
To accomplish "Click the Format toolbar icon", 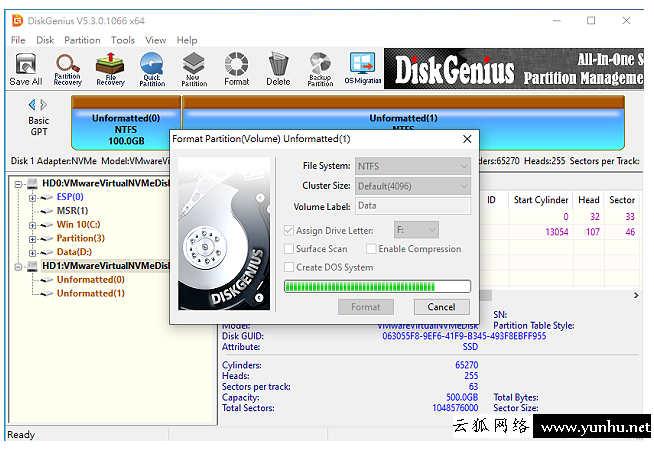I will [236, 69].
